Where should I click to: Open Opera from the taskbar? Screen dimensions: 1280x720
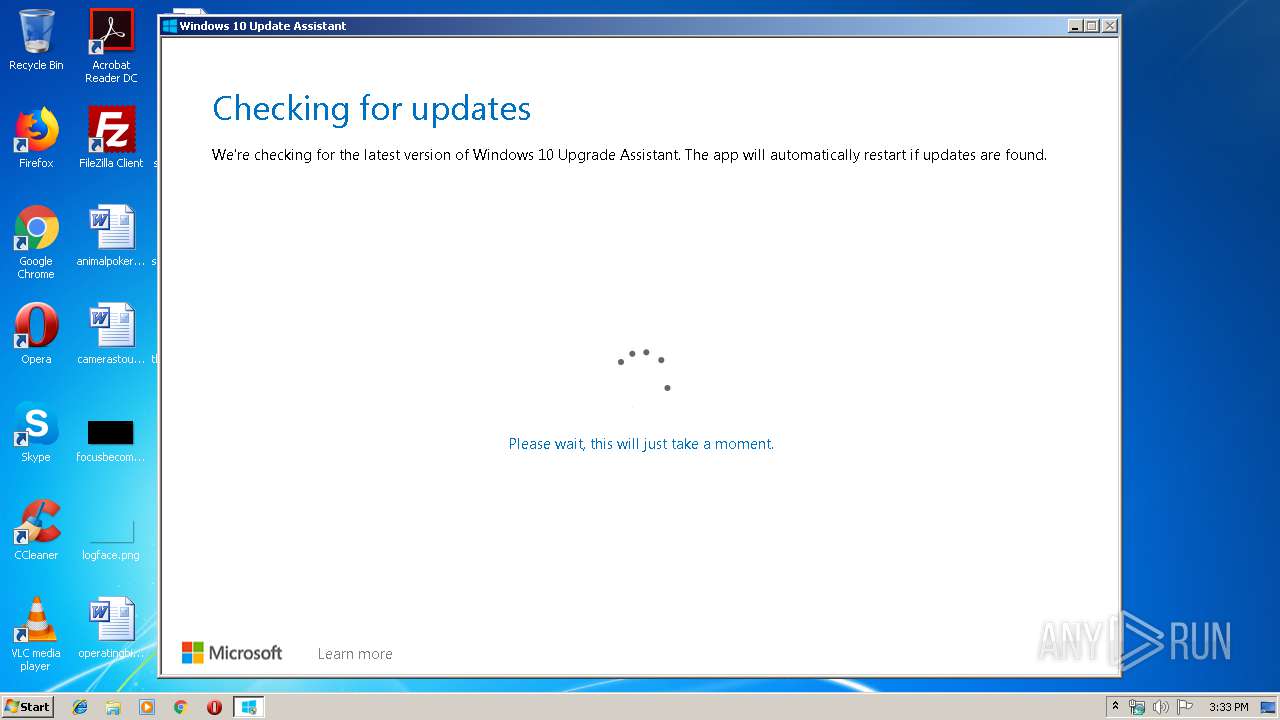pos(214,707)
